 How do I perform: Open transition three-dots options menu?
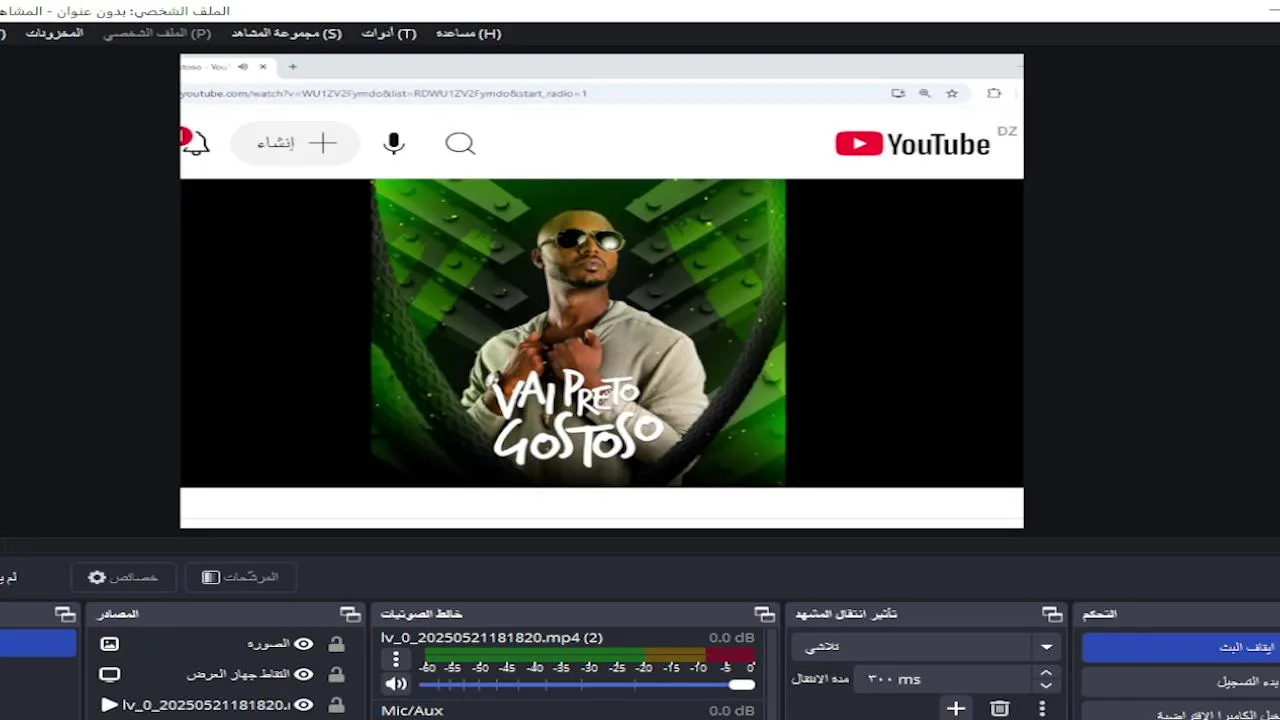click(1042, 709)
